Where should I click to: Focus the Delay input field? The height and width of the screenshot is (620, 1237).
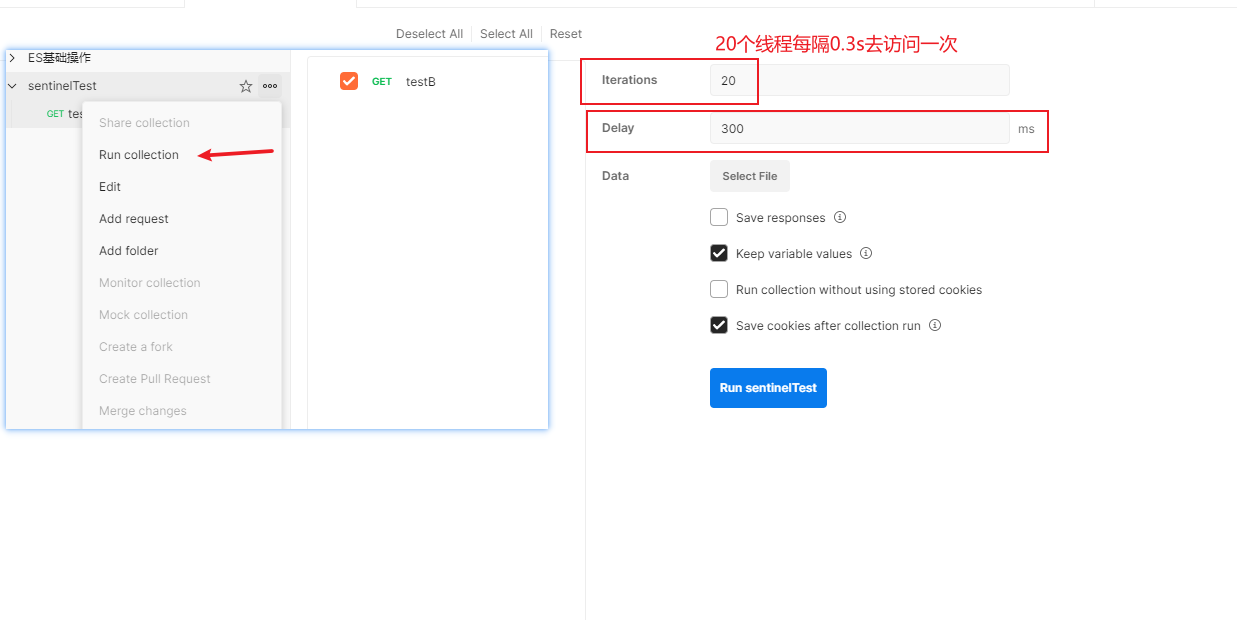(860, 128)
